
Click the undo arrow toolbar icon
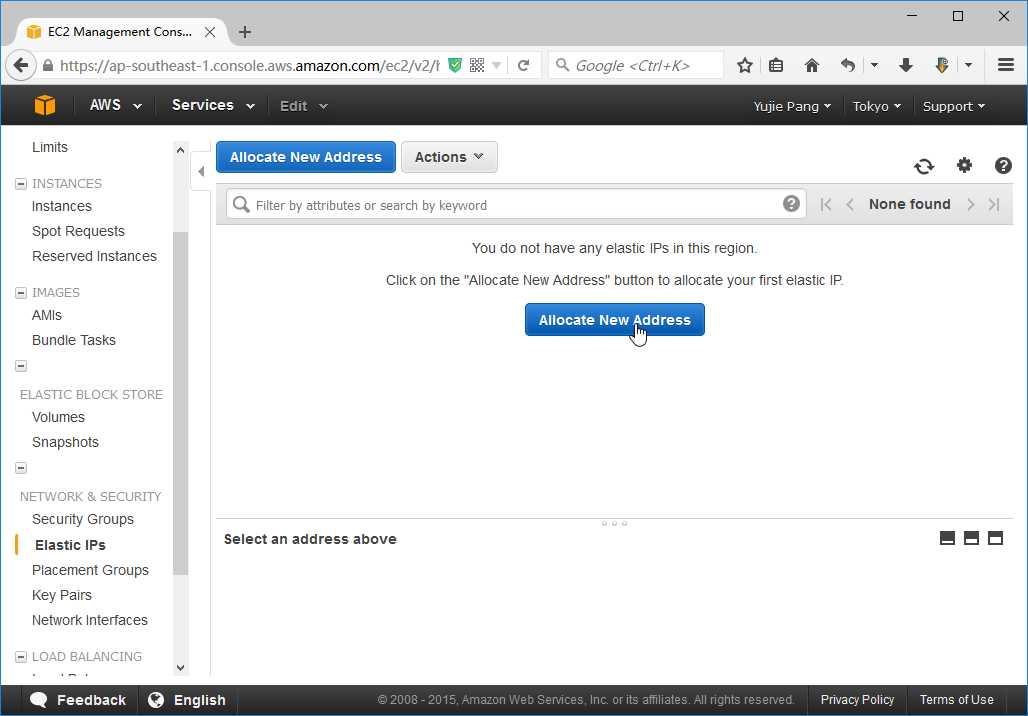[848, 66]
